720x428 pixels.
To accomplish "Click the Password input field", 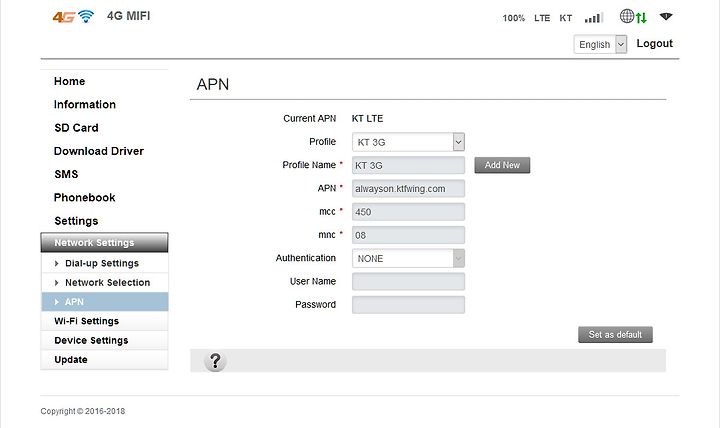I will [x=408, y=305].
